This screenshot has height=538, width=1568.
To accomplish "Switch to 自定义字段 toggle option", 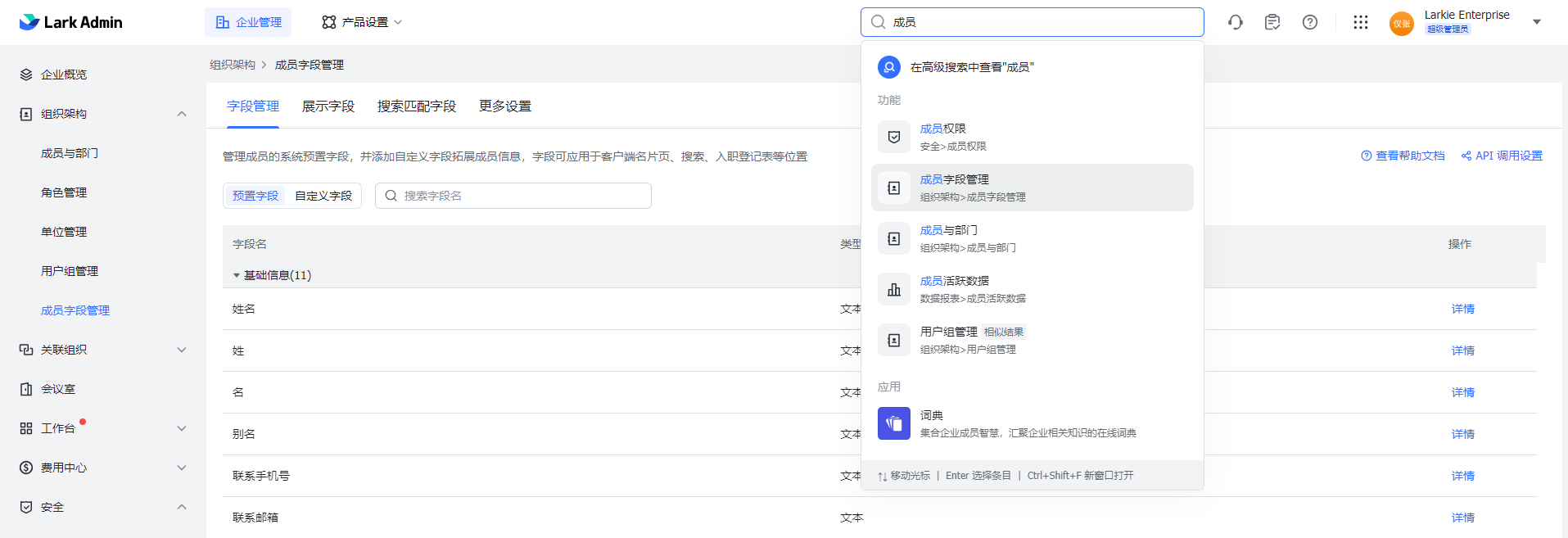I will 323,196.
